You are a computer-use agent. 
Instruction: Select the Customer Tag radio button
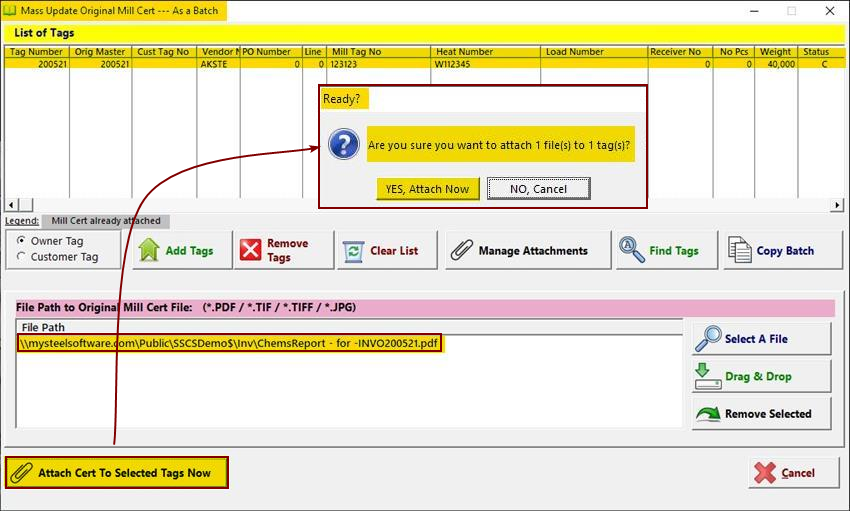[x=21, y=256]
